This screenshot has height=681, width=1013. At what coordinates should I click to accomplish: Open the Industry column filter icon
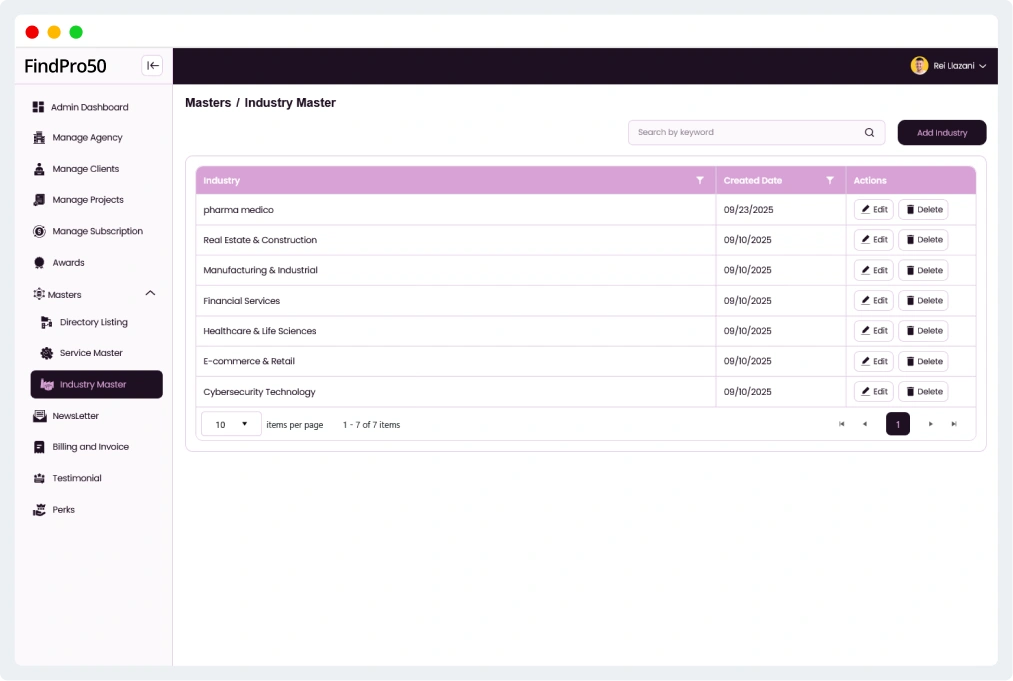click(700, 180)
